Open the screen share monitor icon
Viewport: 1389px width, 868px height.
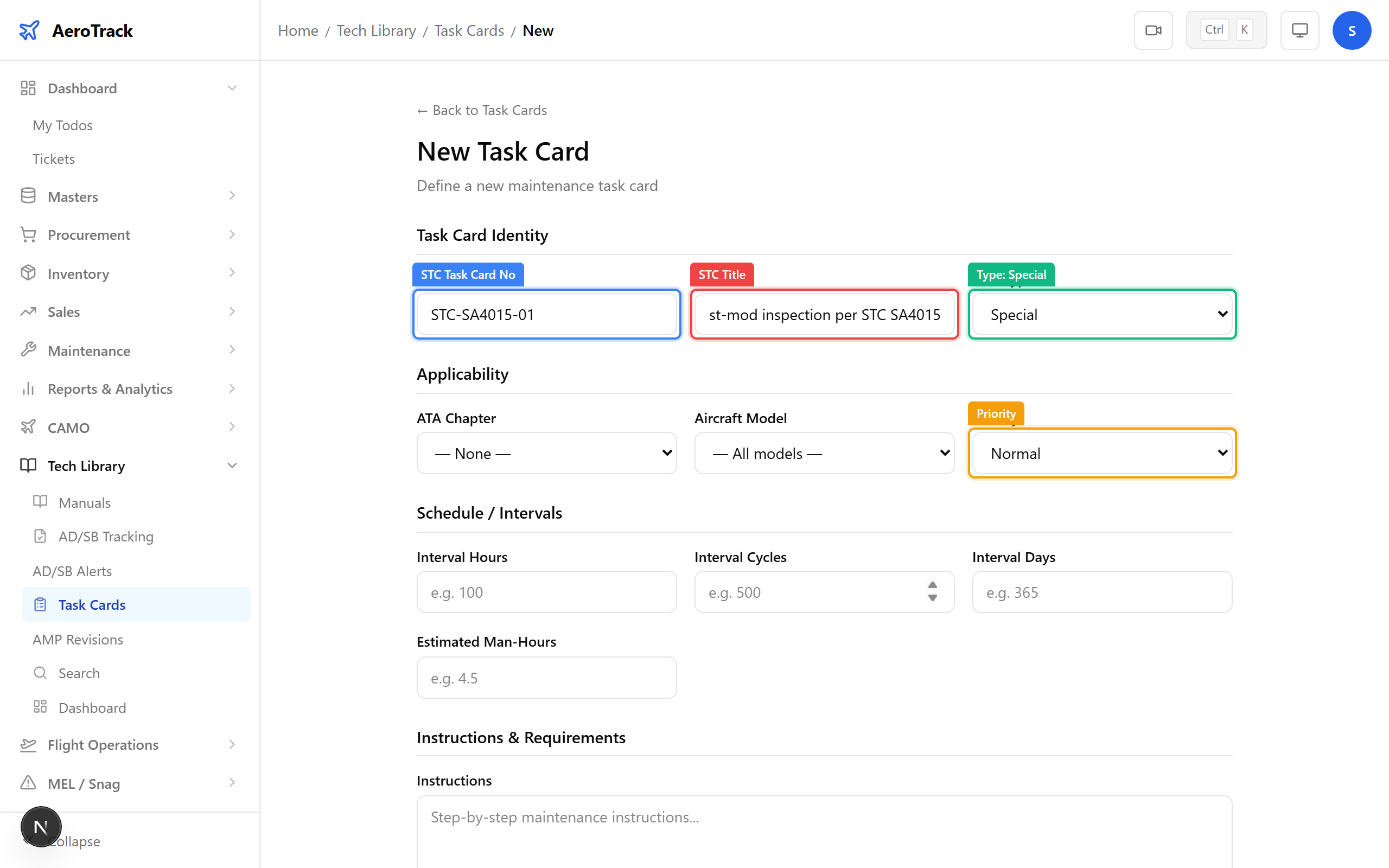tap(1299, 30)
